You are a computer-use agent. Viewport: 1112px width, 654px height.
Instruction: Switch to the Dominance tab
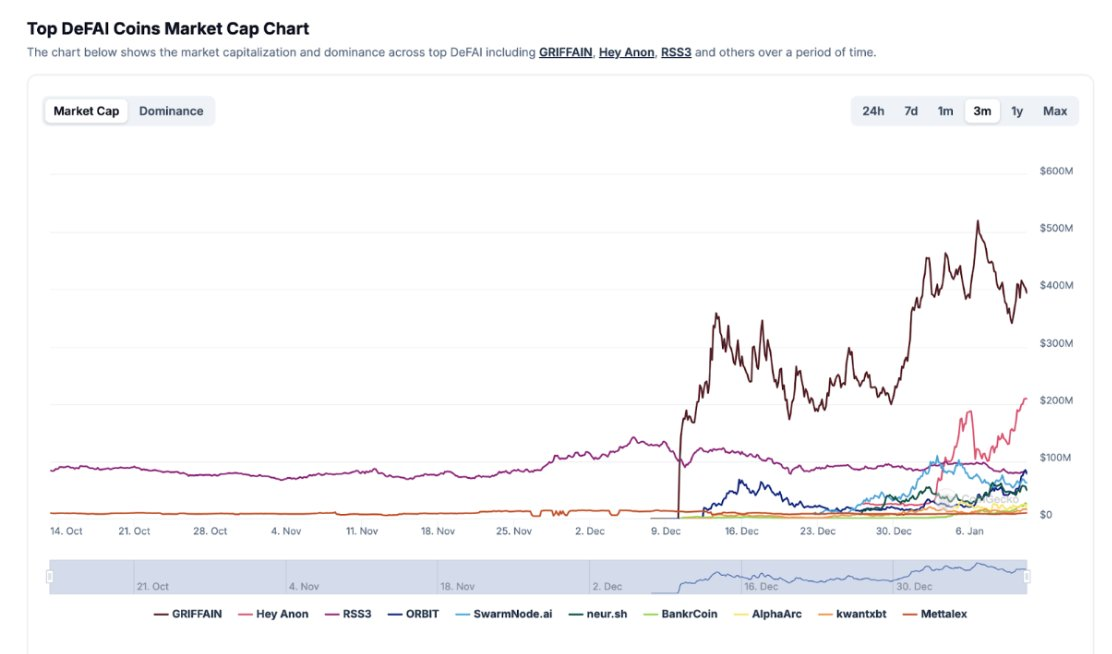click(171, 111)
